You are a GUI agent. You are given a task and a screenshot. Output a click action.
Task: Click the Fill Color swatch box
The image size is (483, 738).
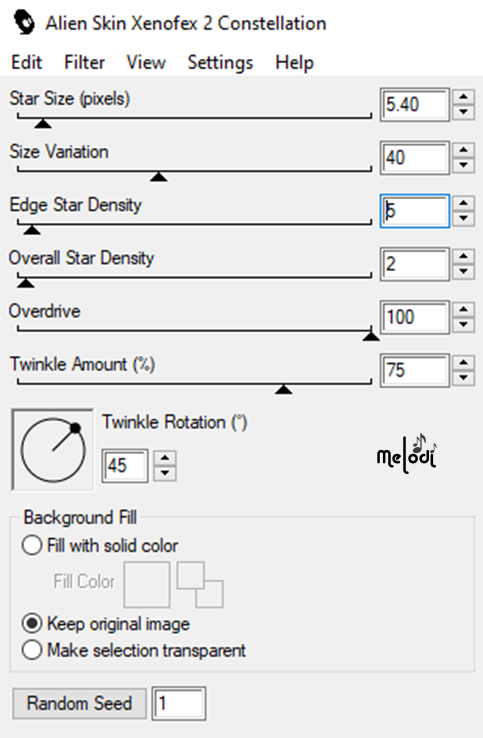147,585
